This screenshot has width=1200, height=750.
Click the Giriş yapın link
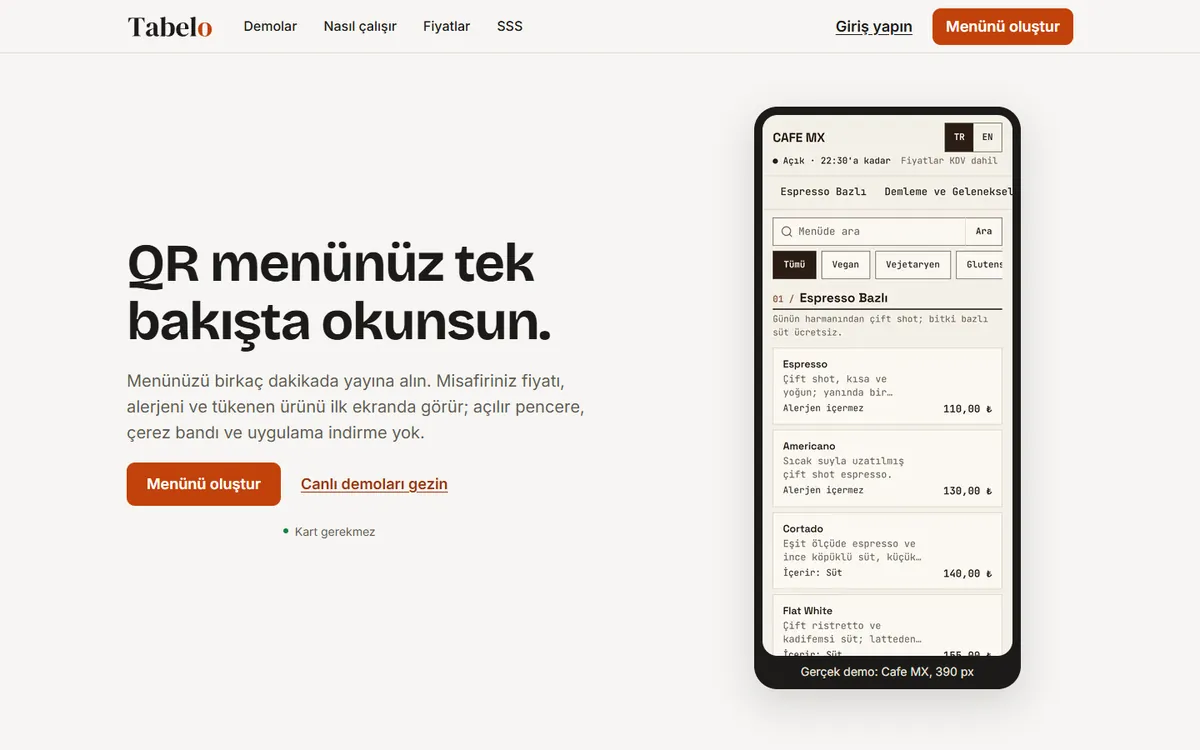(874, 27)
